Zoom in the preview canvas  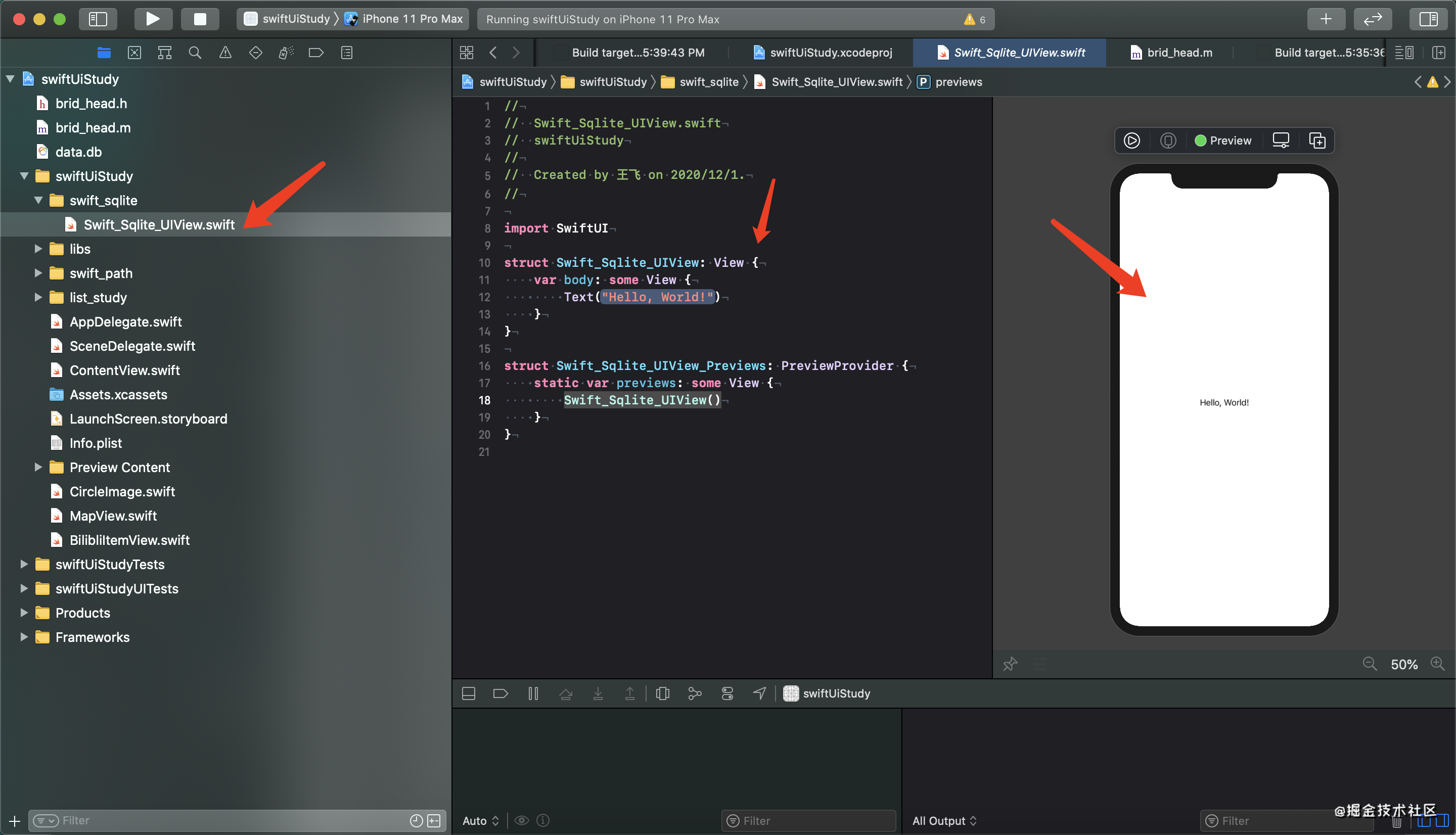(1438, 664)
